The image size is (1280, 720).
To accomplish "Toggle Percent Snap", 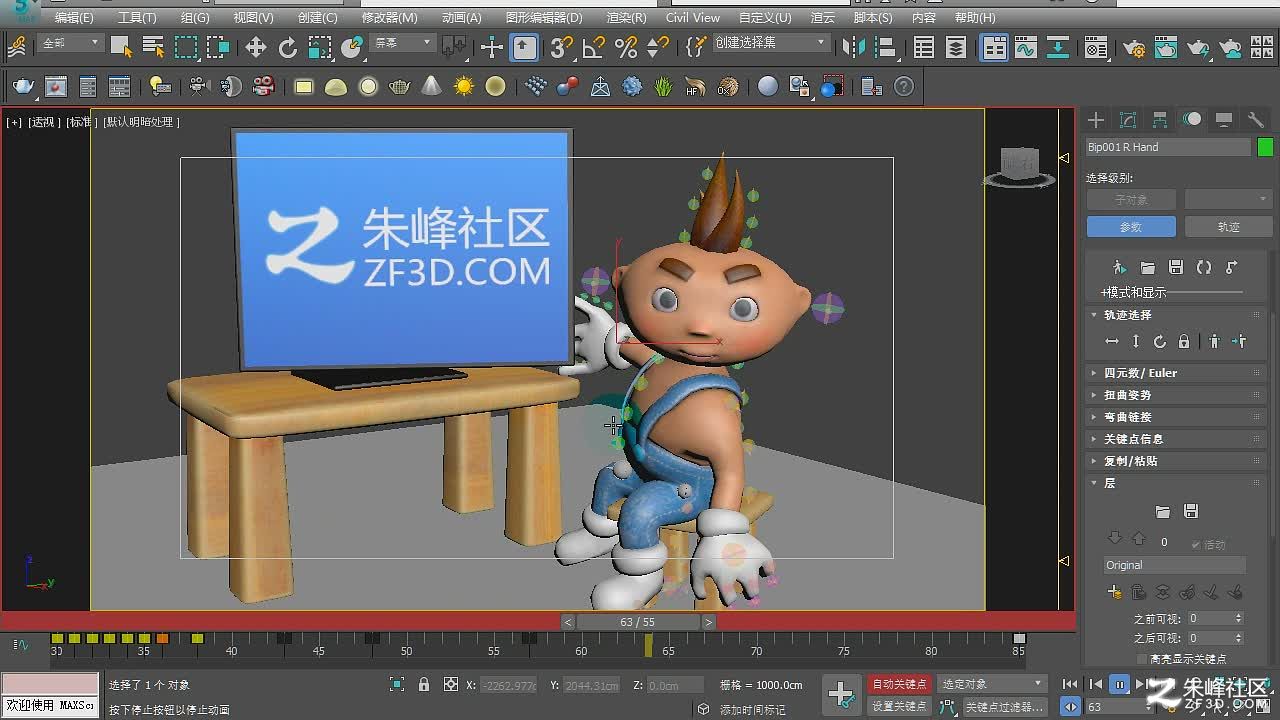I will [626, 47].
